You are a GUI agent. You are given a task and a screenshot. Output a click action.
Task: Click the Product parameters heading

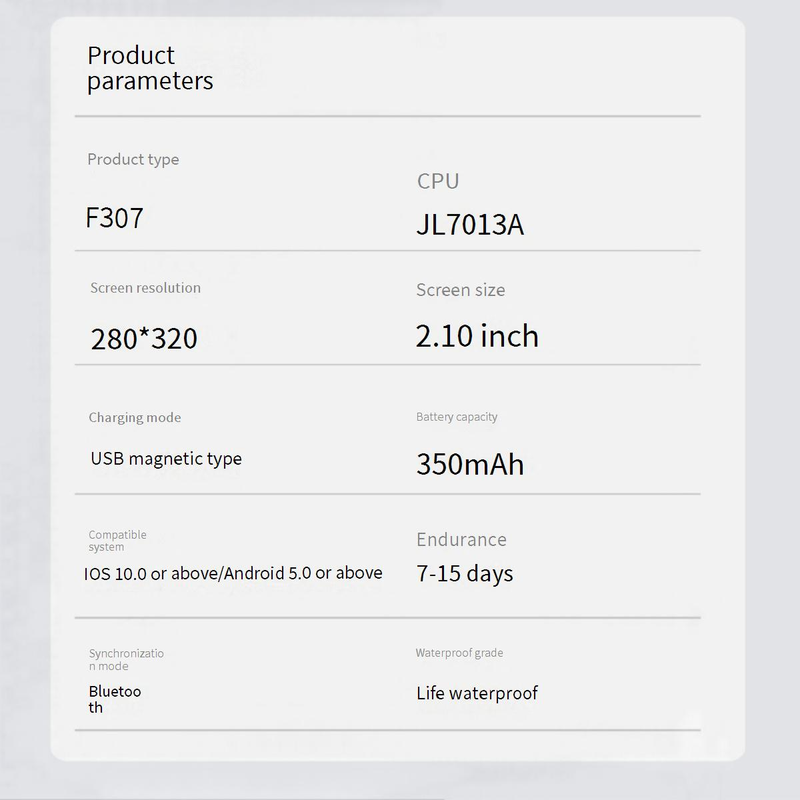[150, 68]
